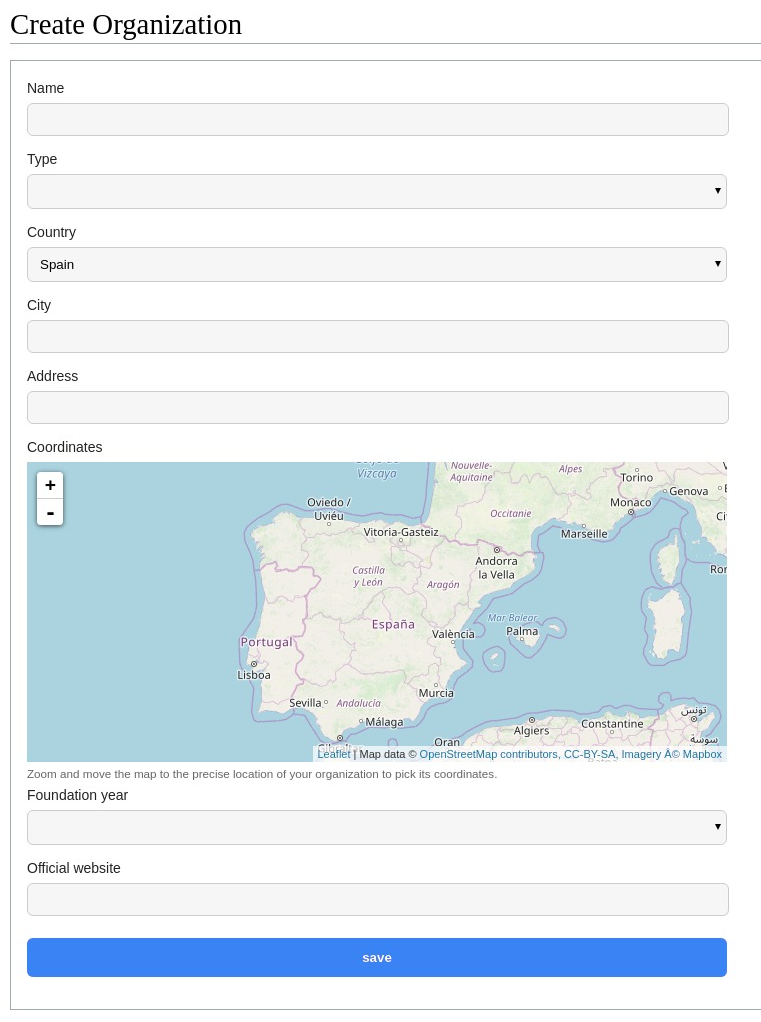Select Palma on the map
Screen dimensions: 761x1022
click(522, 631)
